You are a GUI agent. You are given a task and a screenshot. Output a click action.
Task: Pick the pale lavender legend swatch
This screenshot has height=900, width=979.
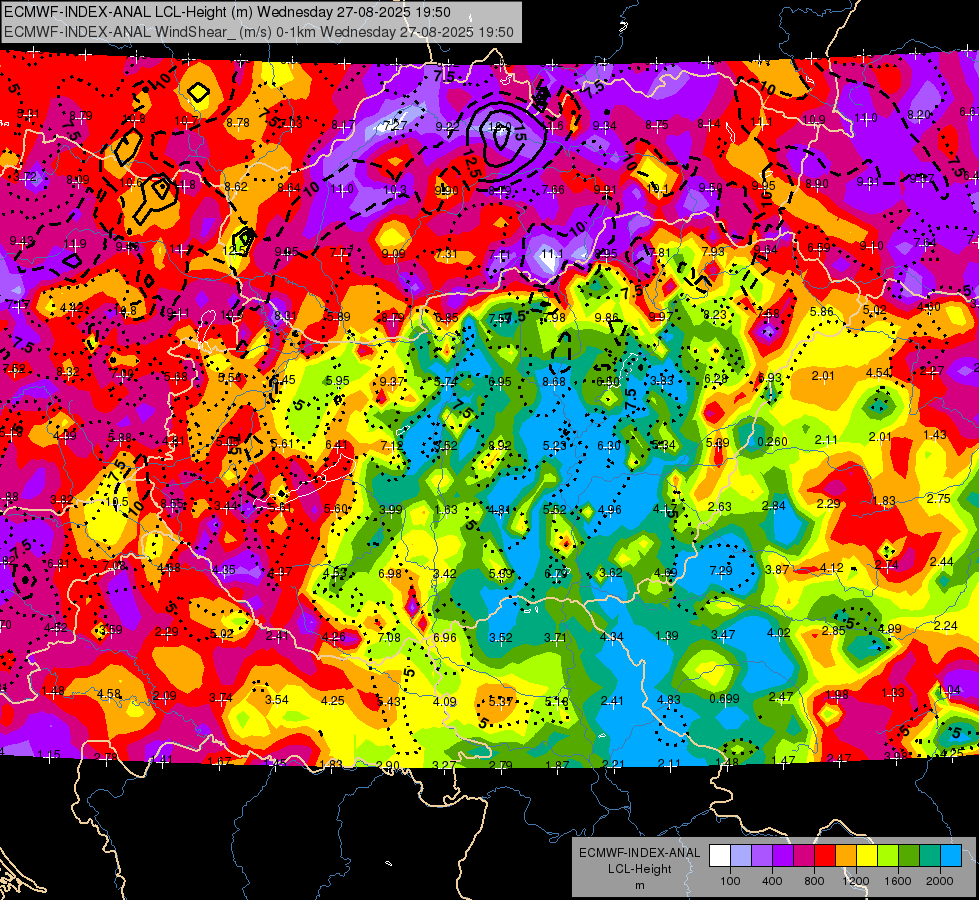741,856
